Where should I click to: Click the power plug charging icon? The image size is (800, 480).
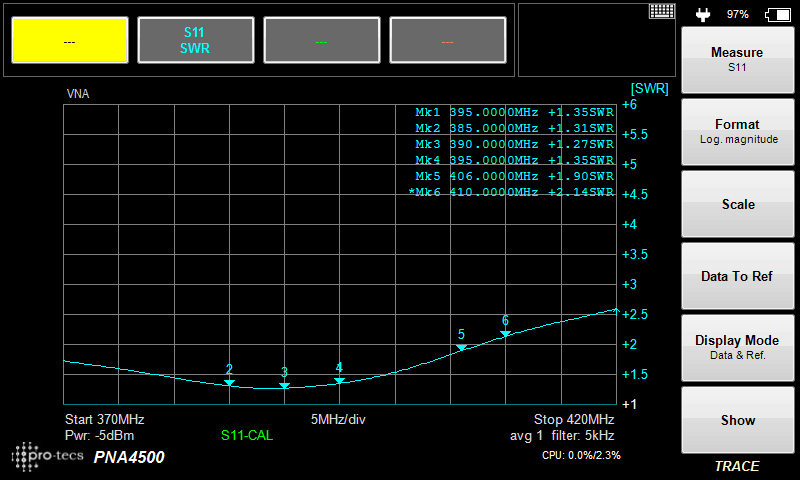[x=702, y=14]
